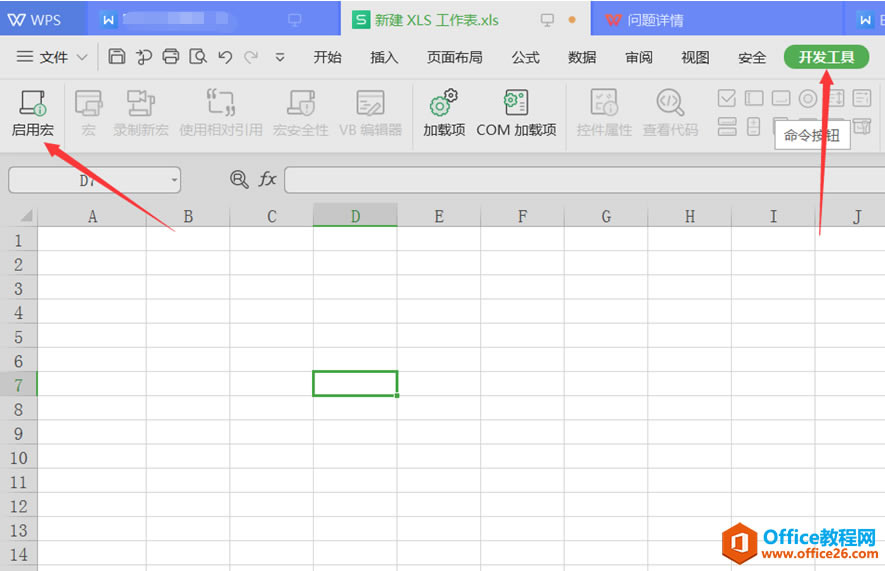Click the select-all corner triangle

[x=26, y=216]
